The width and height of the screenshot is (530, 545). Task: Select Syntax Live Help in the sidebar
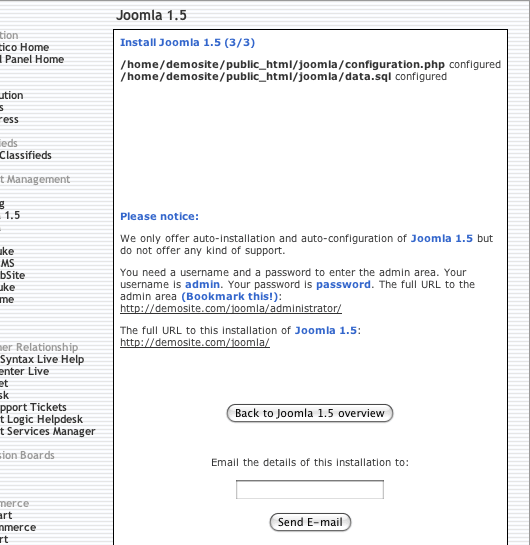[x=42, y=359]
